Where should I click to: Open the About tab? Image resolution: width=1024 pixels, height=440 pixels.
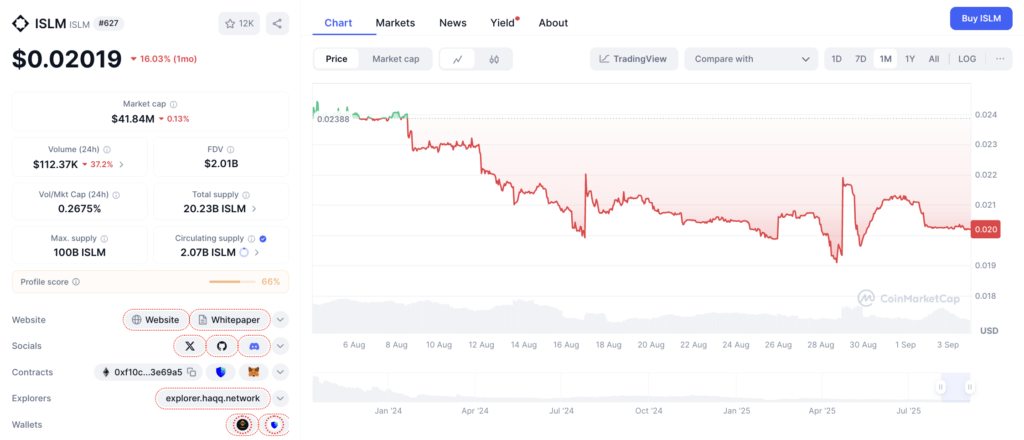click(553, 23)
